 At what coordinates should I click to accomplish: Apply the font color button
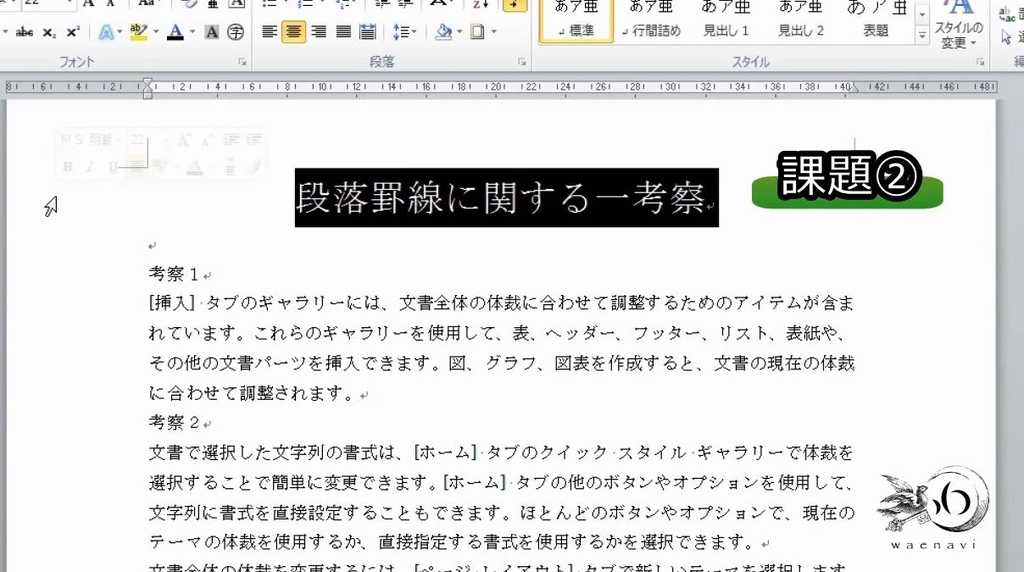[175, 31]
